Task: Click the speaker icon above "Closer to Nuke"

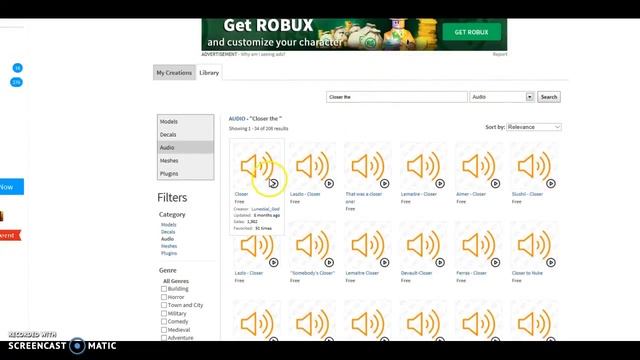Action: 534,245
